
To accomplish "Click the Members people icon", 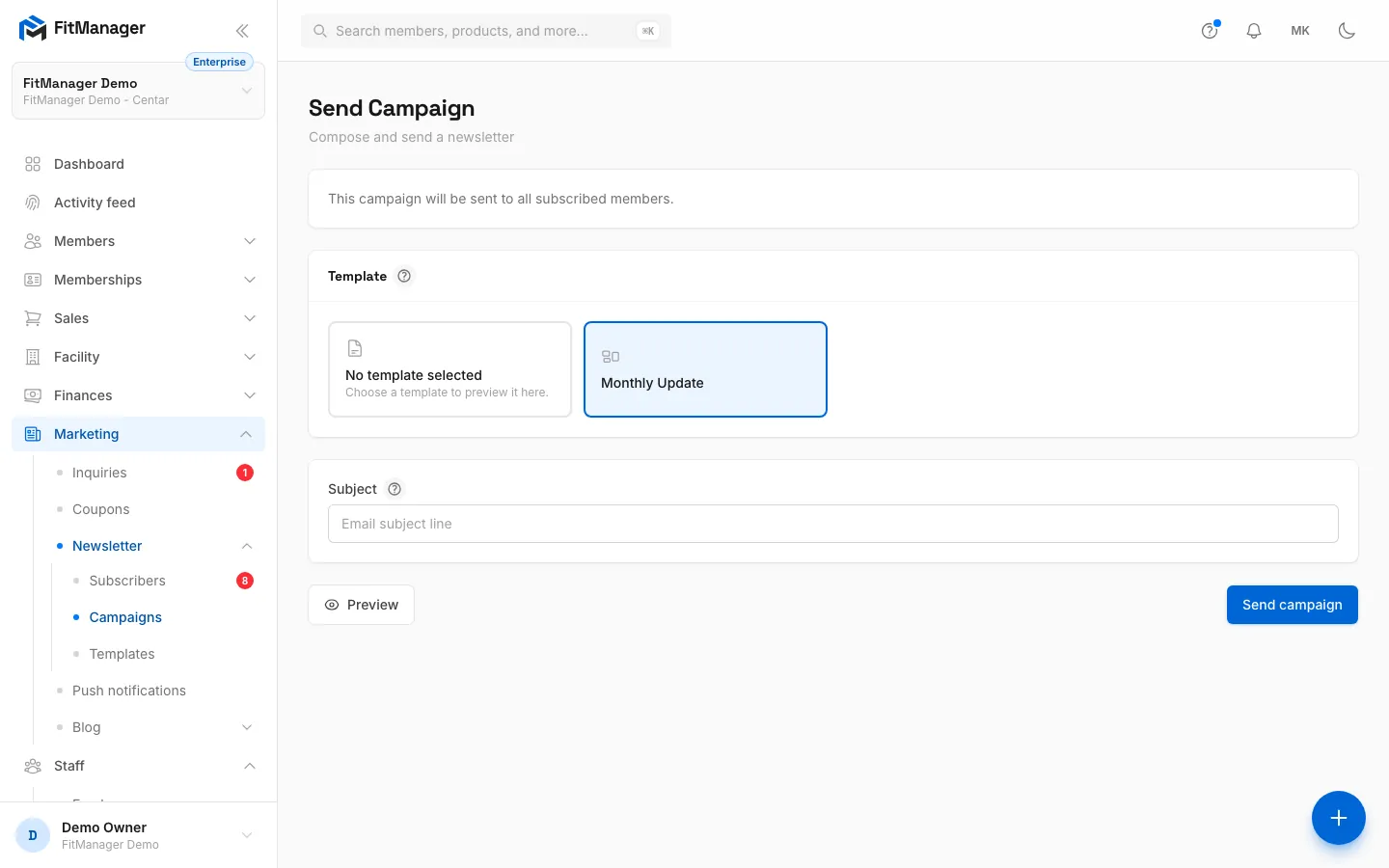I will pos(33,241).
